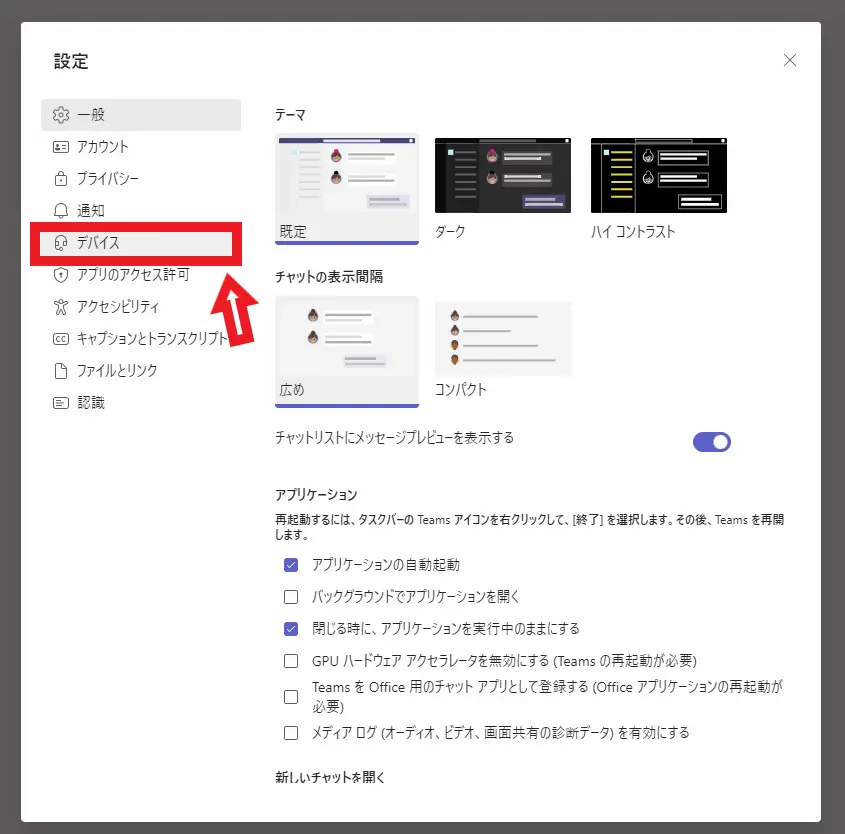Click the file icon beside ファイルとリンク
The width and height of the screenshot is (845, 834).
click(61, 371)
